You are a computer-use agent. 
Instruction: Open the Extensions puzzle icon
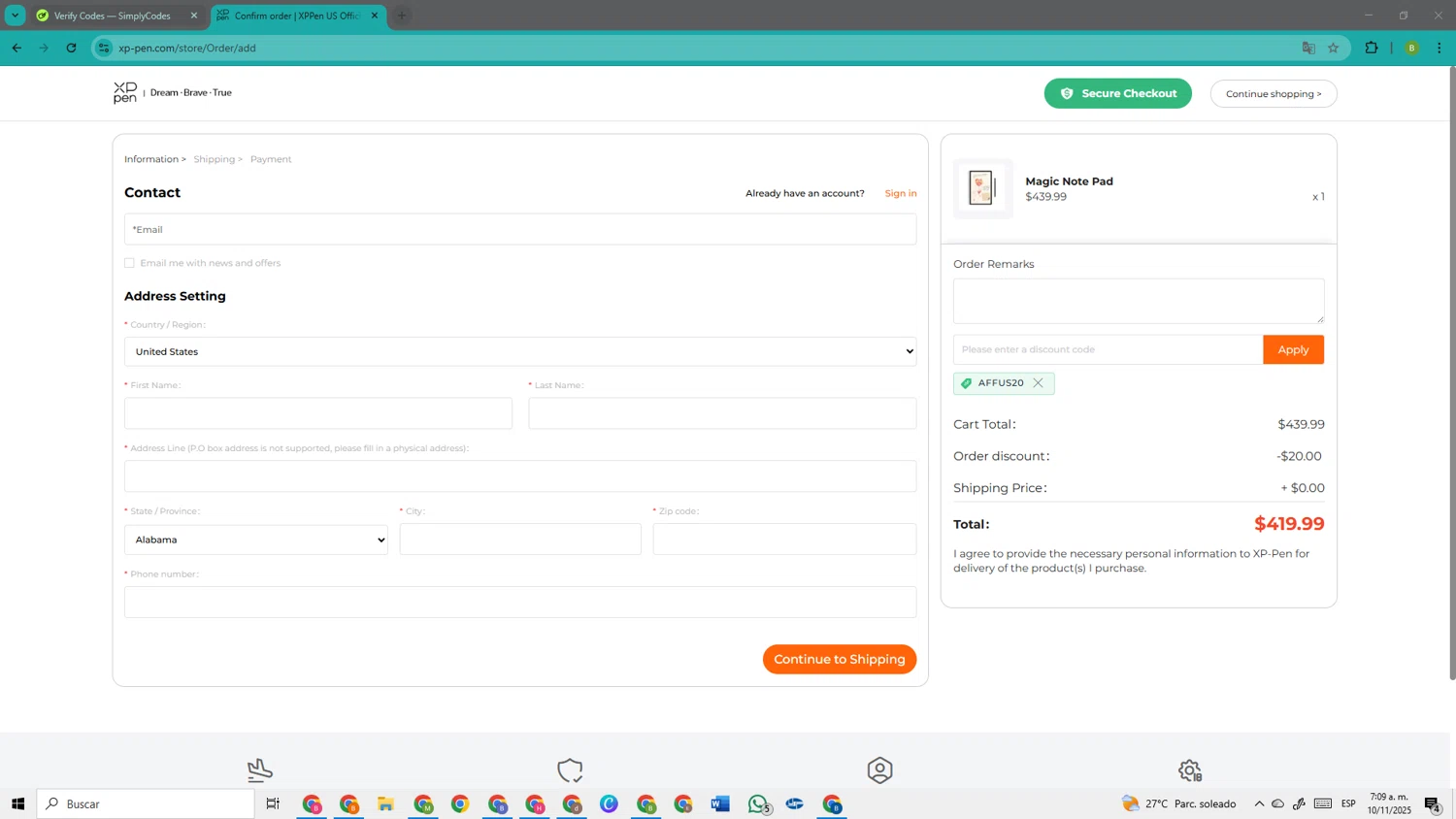pyautogui.click(x=1372, y=48)
